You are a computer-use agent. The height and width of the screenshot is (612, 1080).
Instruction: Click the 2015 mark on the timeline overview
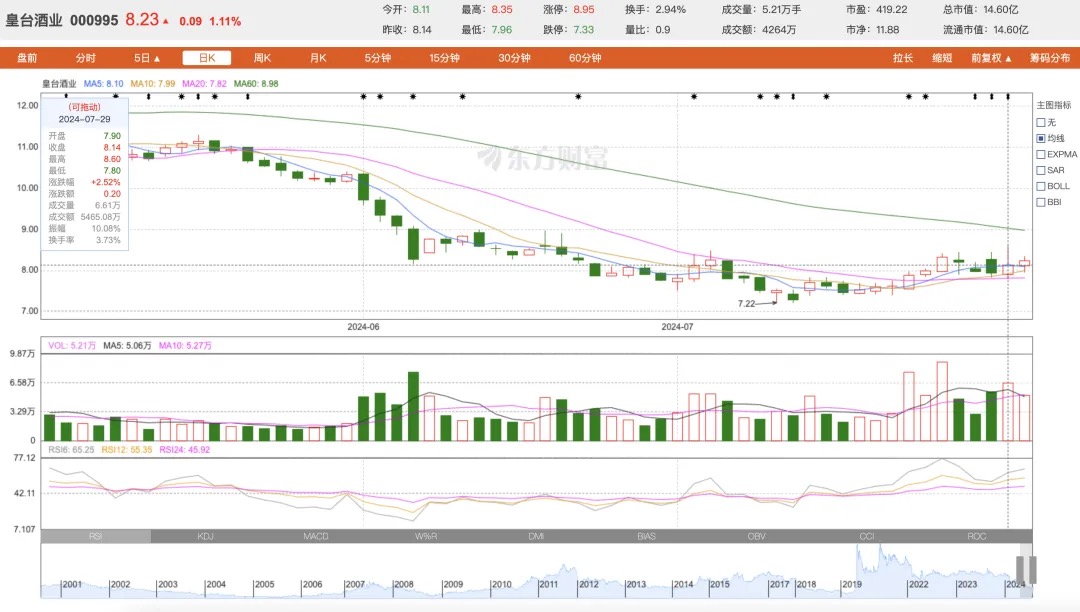[x=719, y=584]
